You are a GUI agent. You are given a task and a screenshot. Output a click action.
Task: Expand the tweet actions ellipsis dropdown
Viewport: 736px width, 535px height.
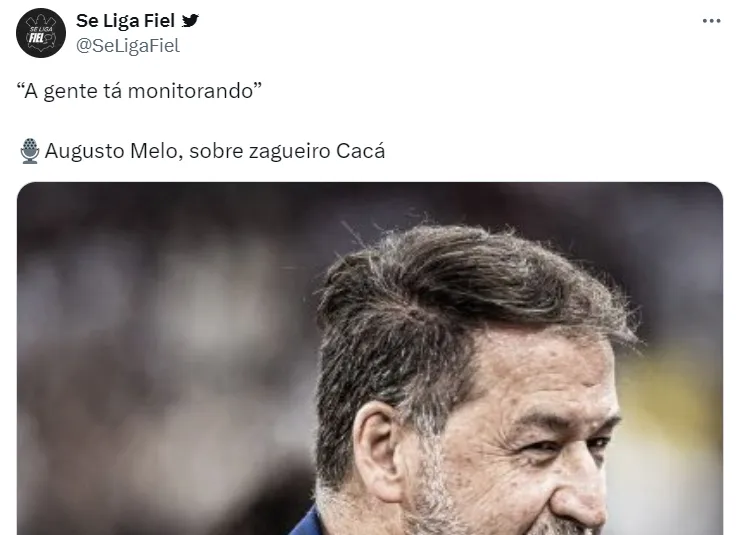tap(711, 21)
